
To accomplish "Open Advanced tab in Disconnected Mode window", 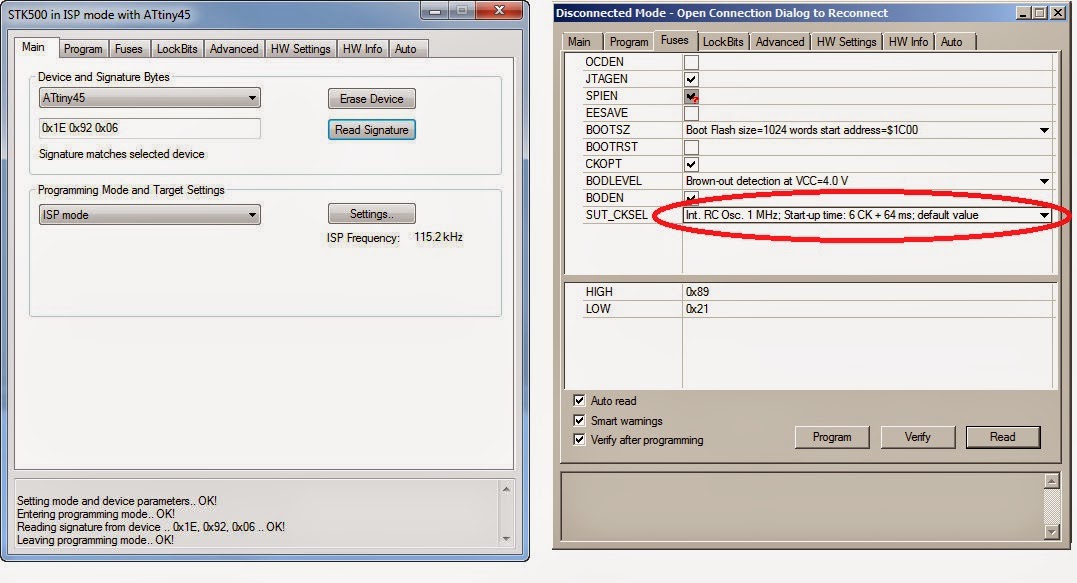I will pyautogui.click(x=780, y=42).
